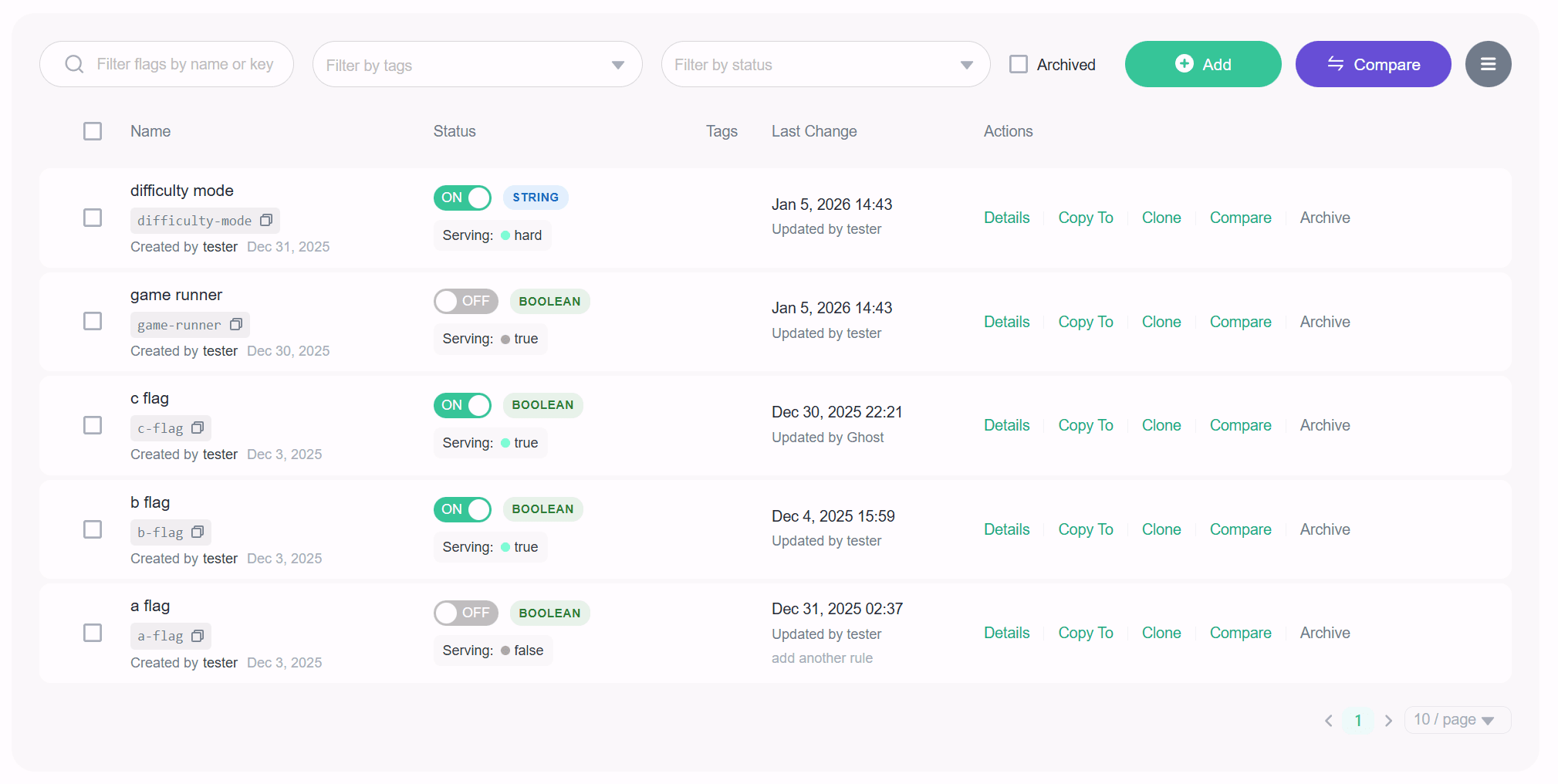The image size is (1558, 784).
Task: Copy the a-flag key to clipboard
Action: coord(198,637)
